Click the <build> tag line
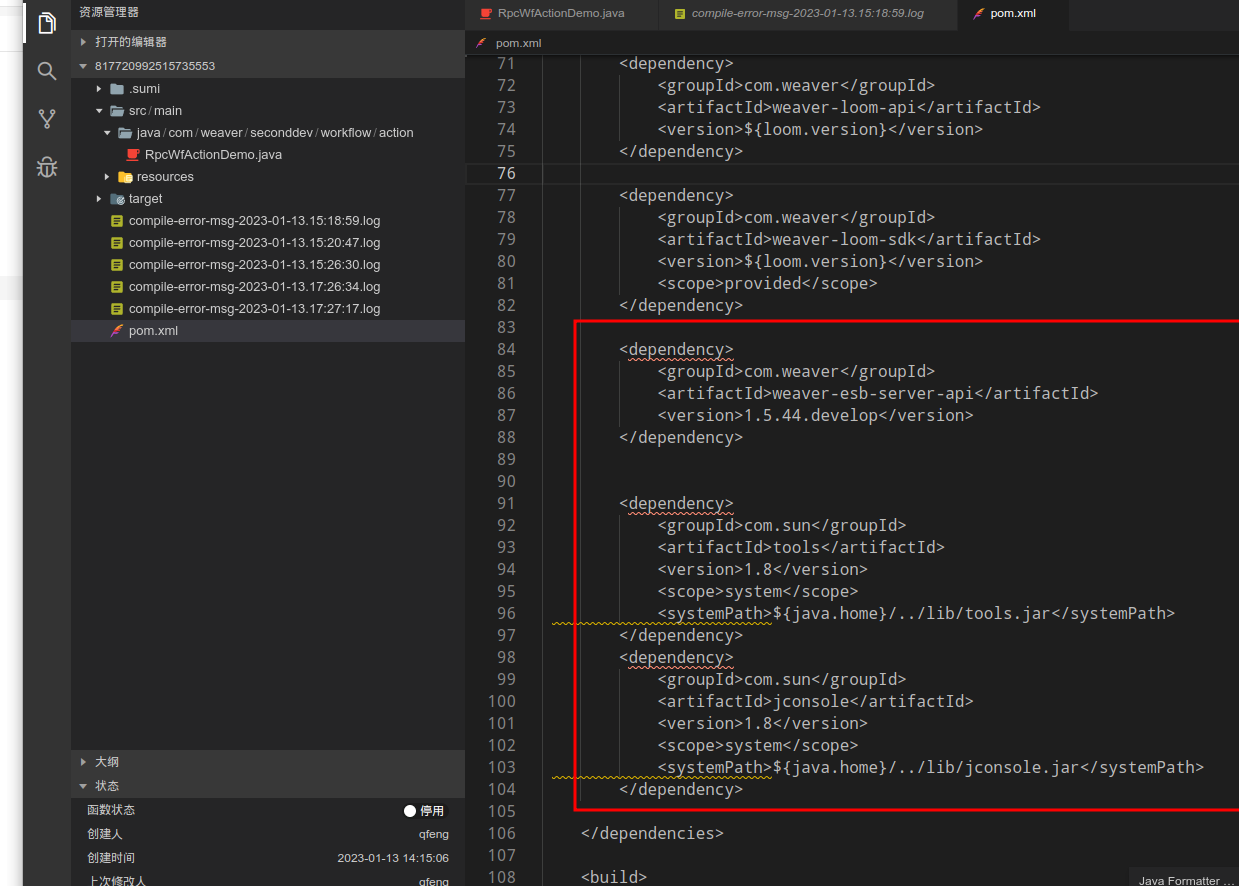Image resolution: width=1239 pixels, height=886 pixels. point(614,877)
